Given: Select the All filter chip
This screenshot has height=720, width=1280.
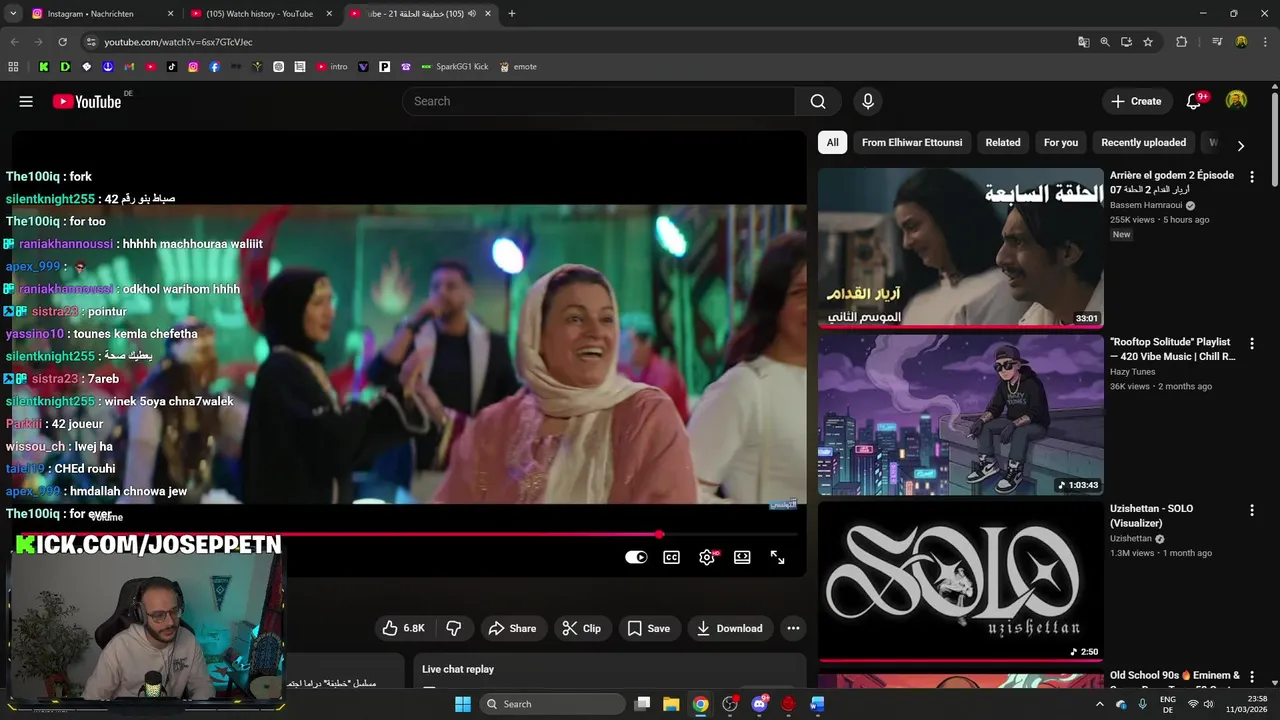Looking at the screenshot, I should [x=832, y=142].
